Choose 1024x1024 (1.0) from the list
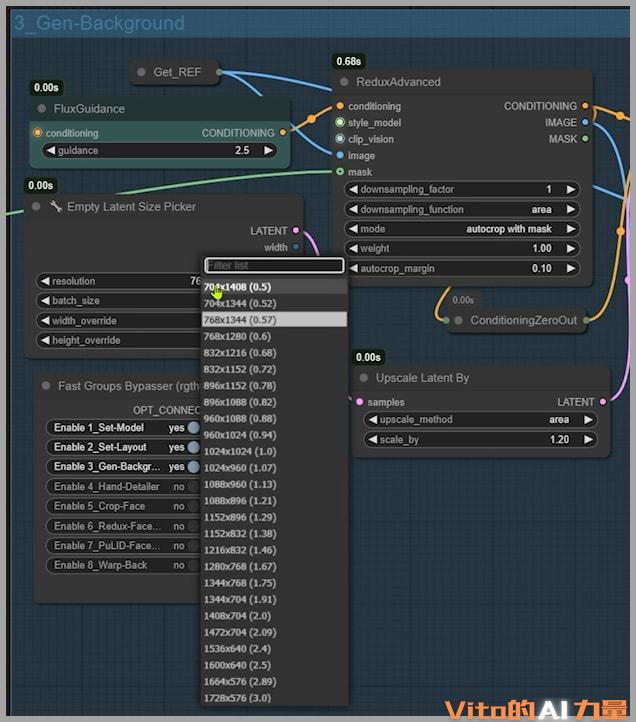 pos(274,451)
